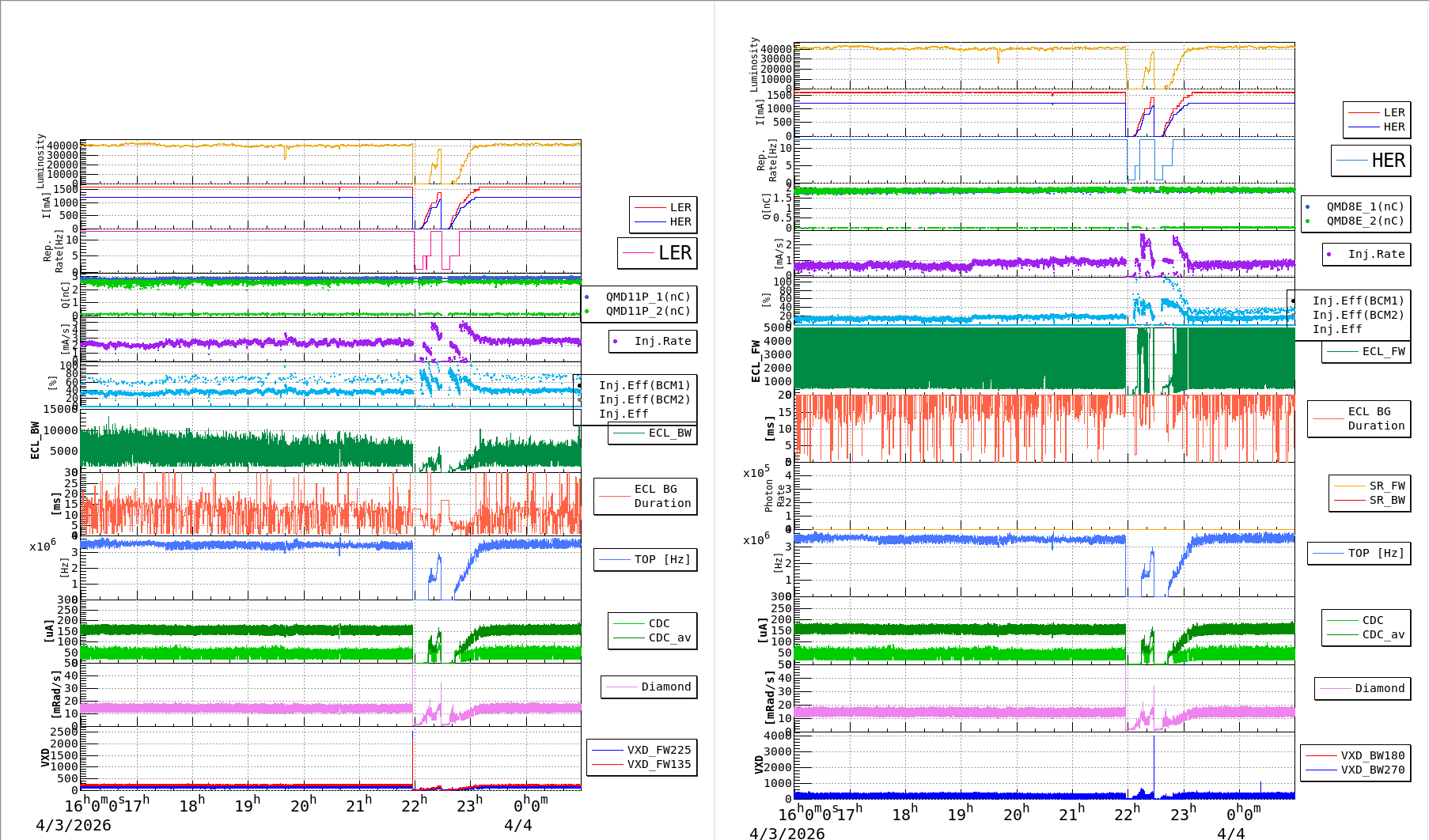Click the SR_BW legend entry
This screenshot has height=840, width=1429.
click(1386, 500)
